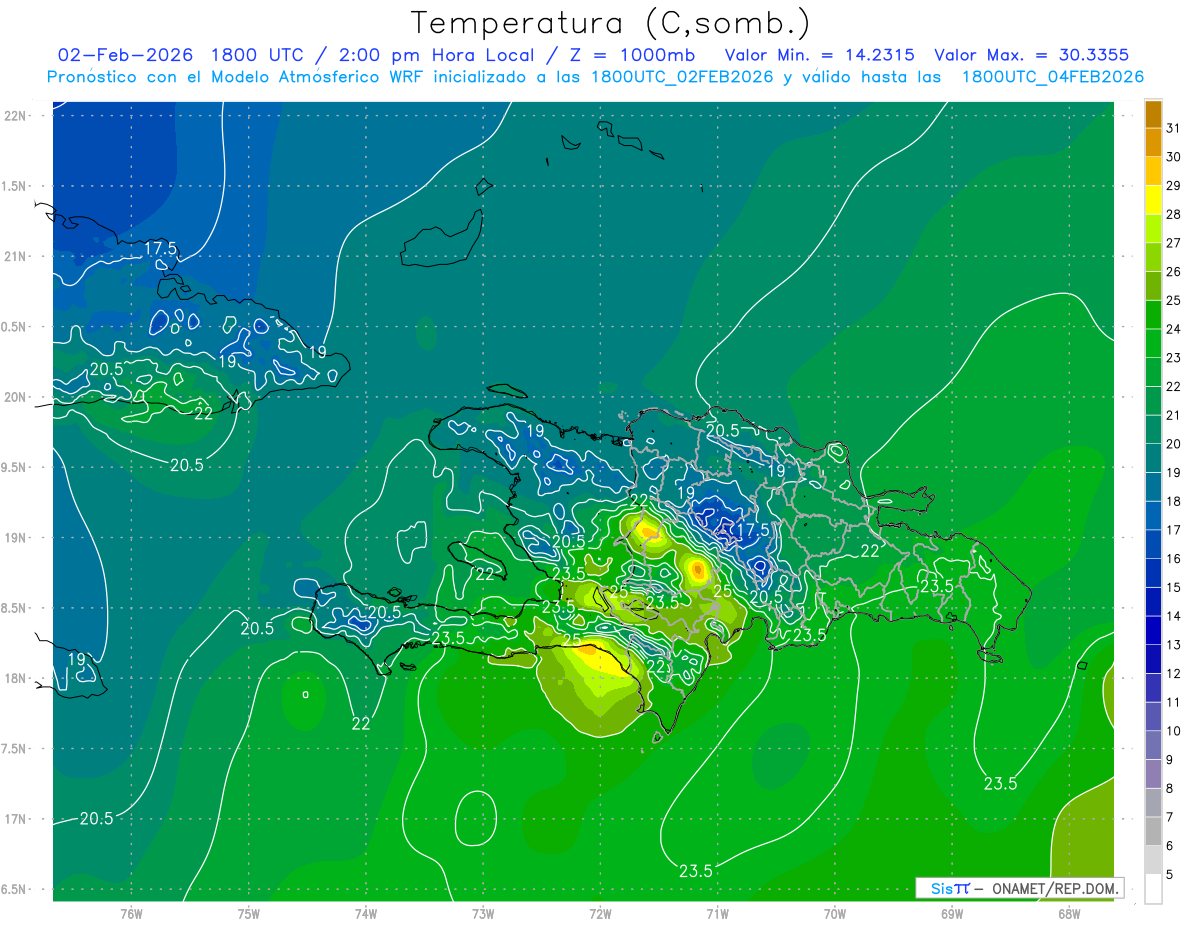This screenshot has height=927, width=1200.
Task: Click the 72W longitude axis label
Action: point(600,913)
